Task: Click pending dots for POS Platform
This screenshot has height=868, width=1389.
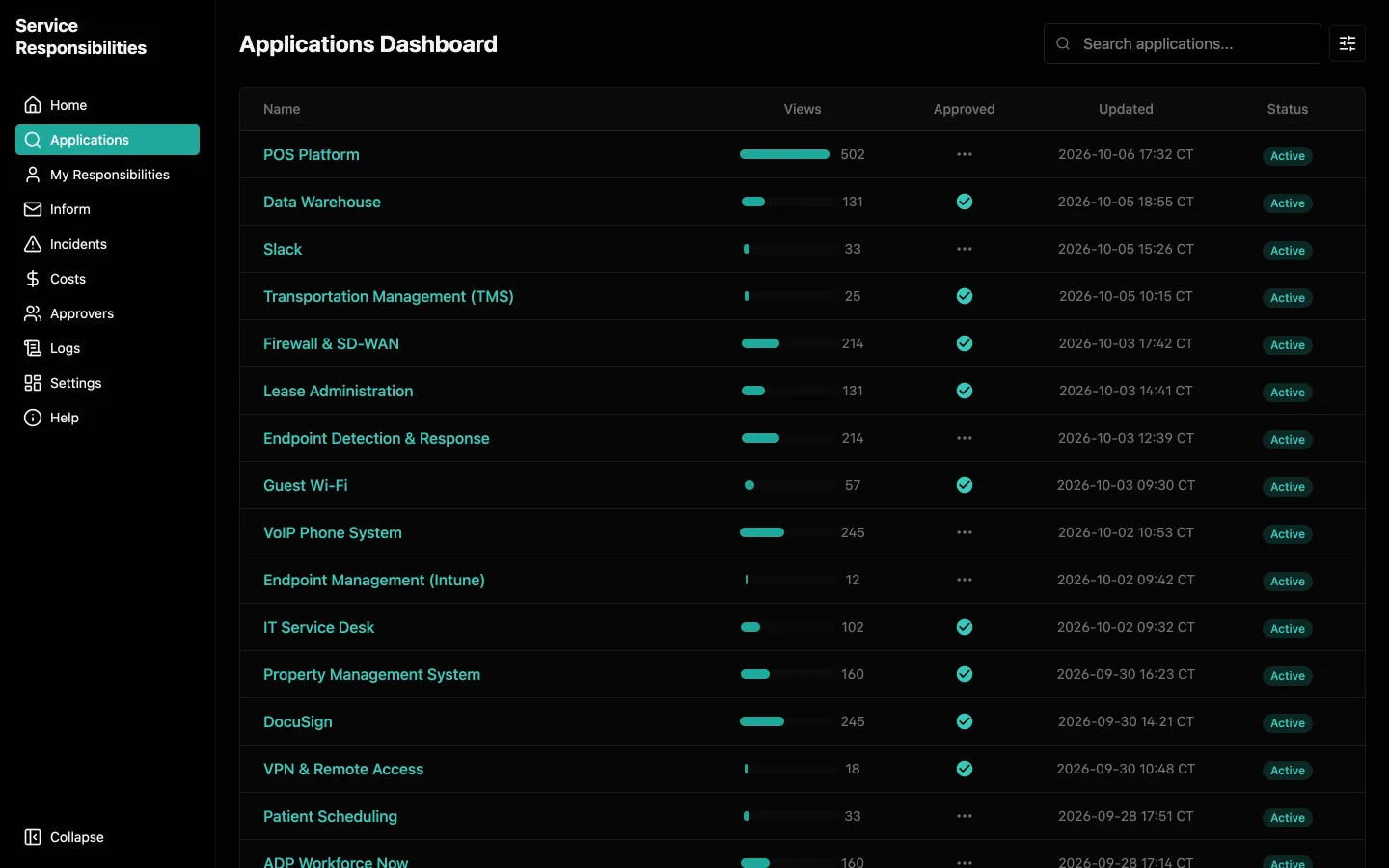Action: 965,154
